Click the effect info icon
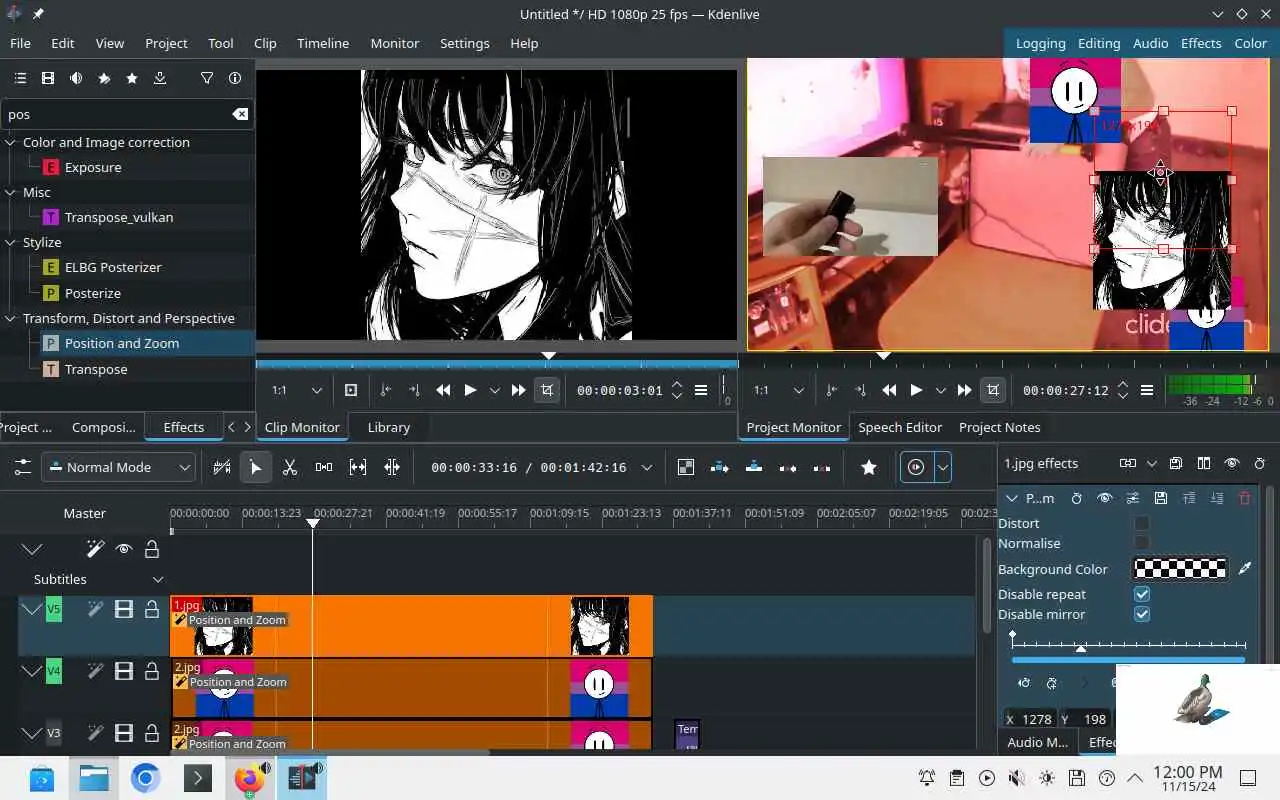 coord(235,78)
